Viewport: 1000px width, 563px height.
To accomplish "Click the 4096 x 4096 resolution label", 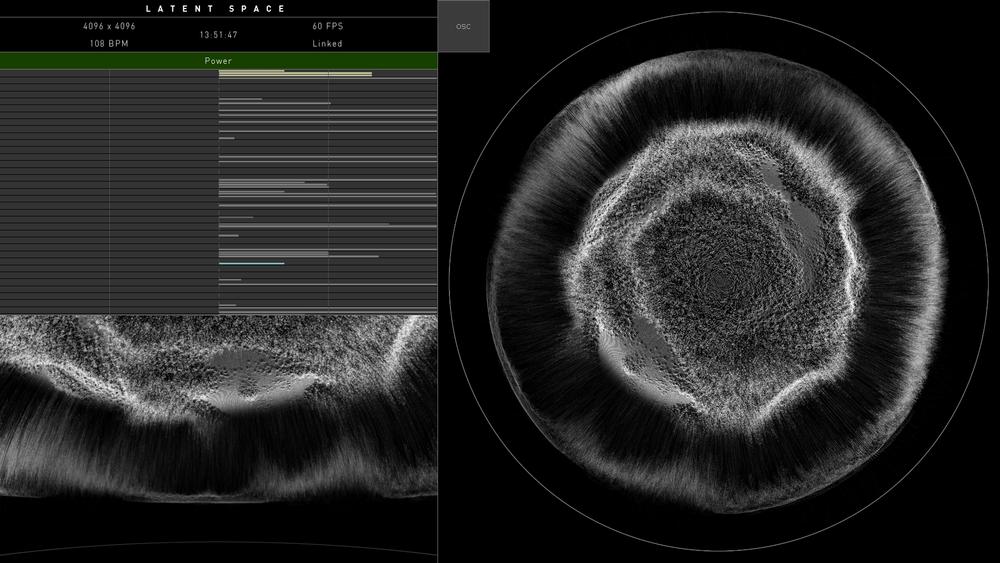I will [x=109, y=26].
